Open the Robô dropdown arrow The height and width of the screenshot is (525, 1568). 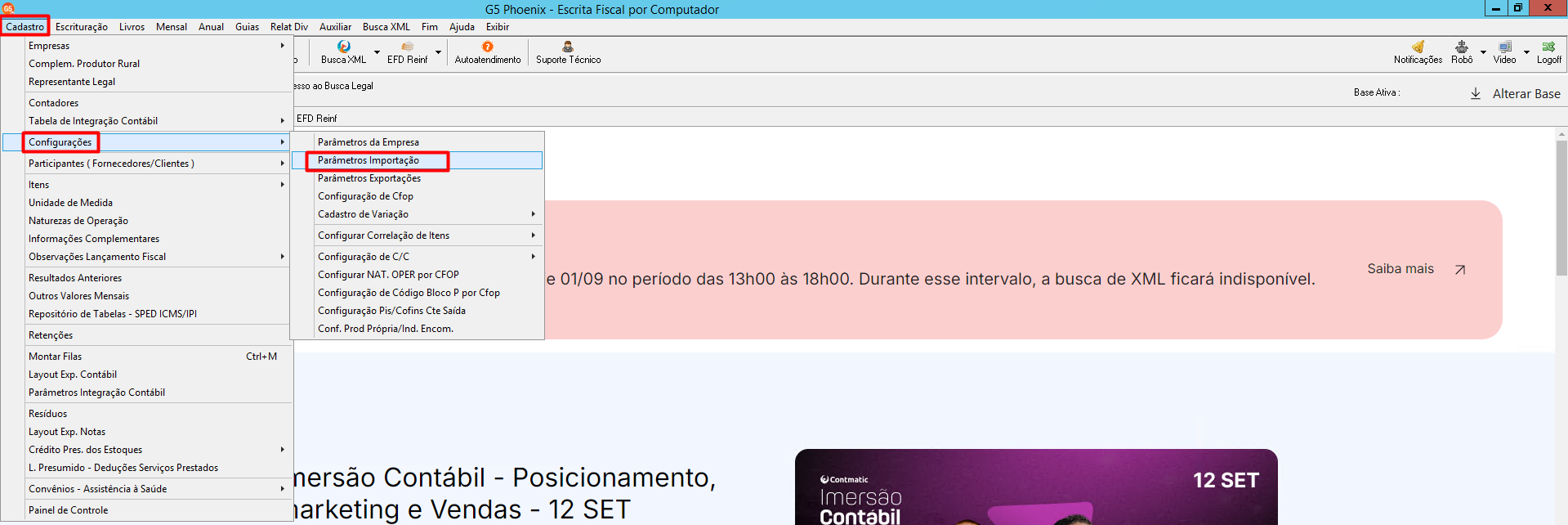1483,52
